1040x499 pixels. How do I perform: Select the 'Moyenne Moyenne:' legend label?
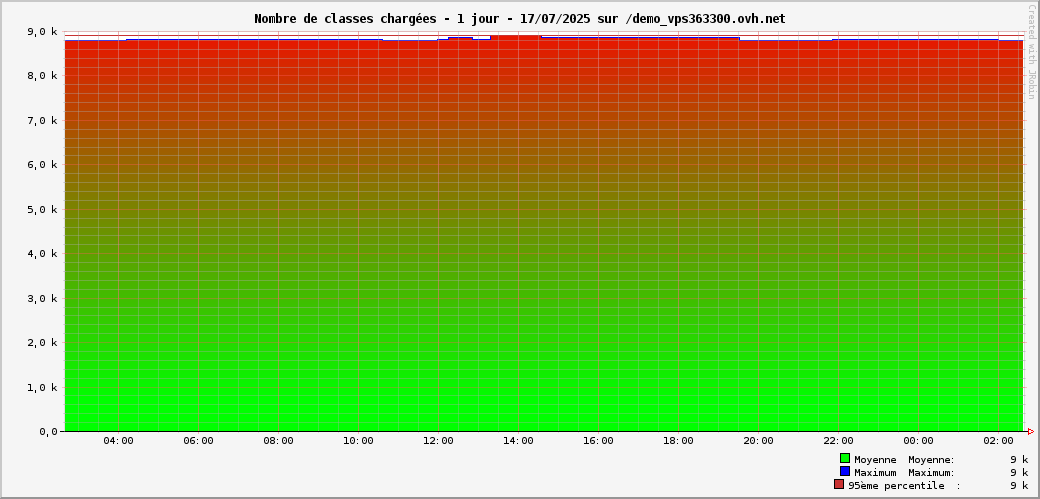click(x=904, y=459)
